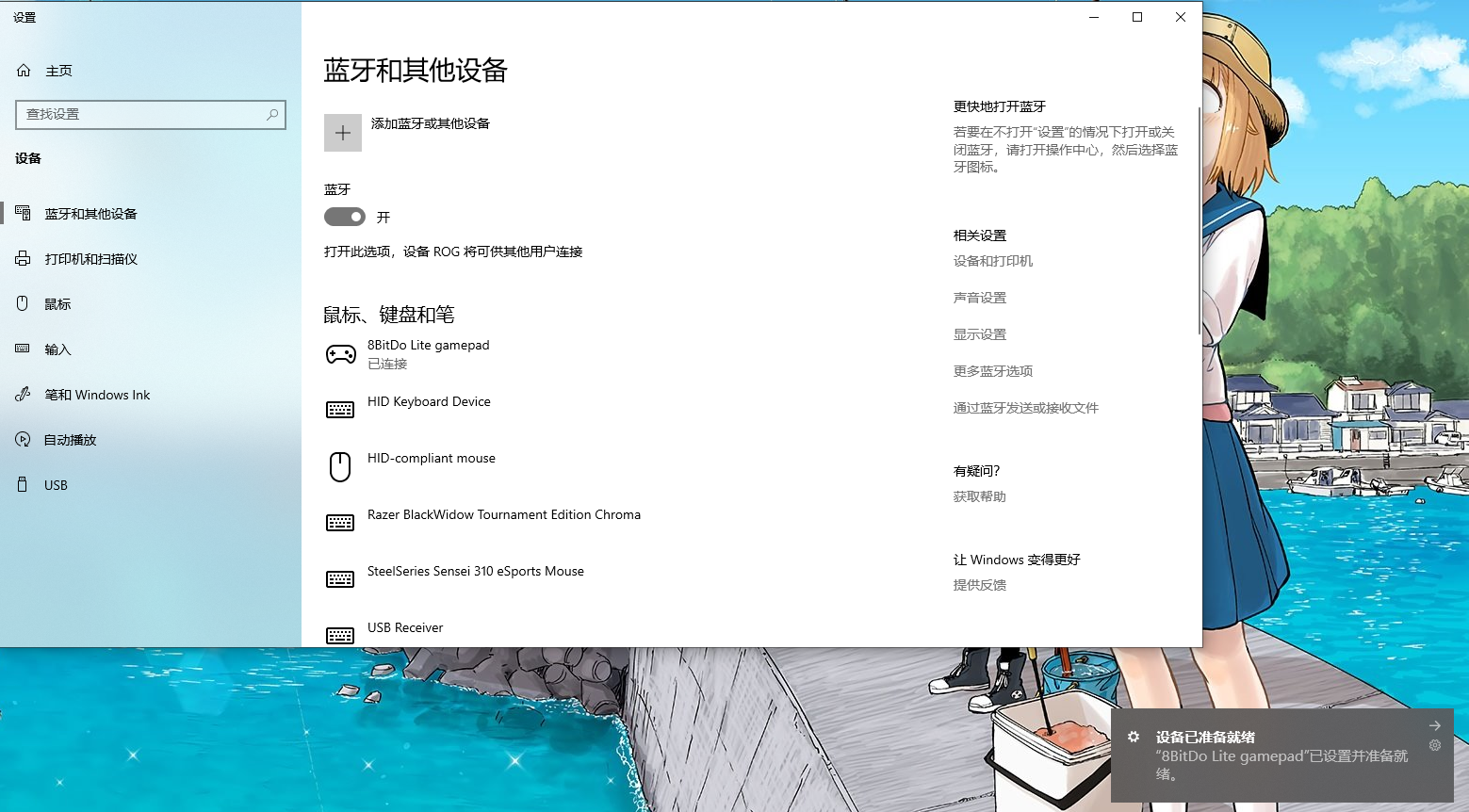Click the search magnifier icon in settings box

coord(272,114)
